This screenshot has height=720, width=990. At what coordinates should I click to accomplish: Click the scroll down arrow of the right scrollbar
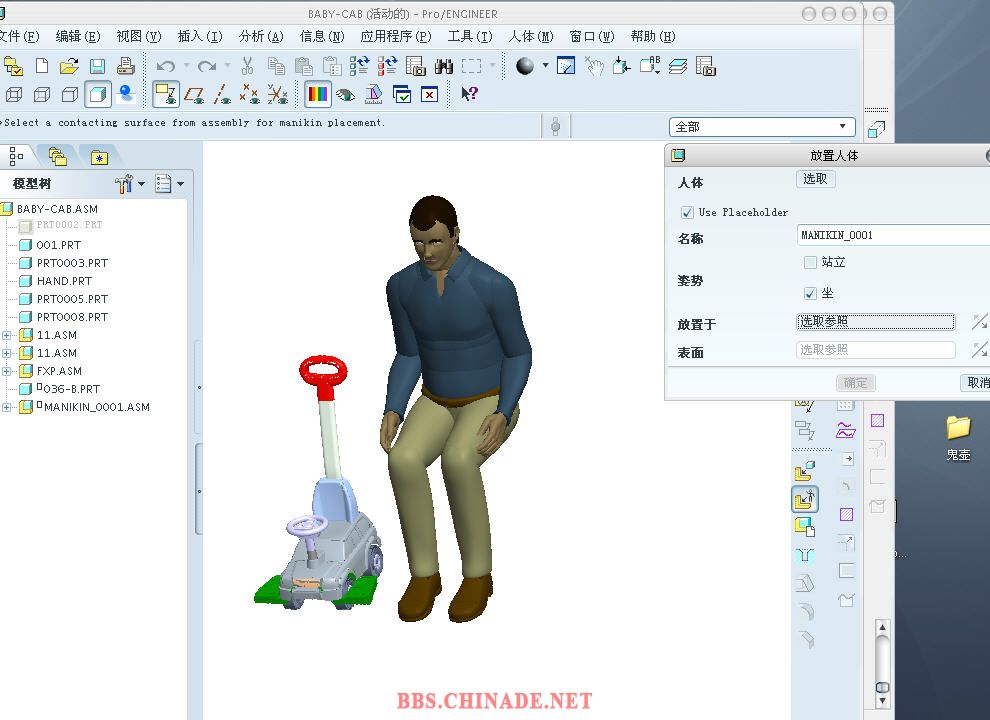[883, 701]
